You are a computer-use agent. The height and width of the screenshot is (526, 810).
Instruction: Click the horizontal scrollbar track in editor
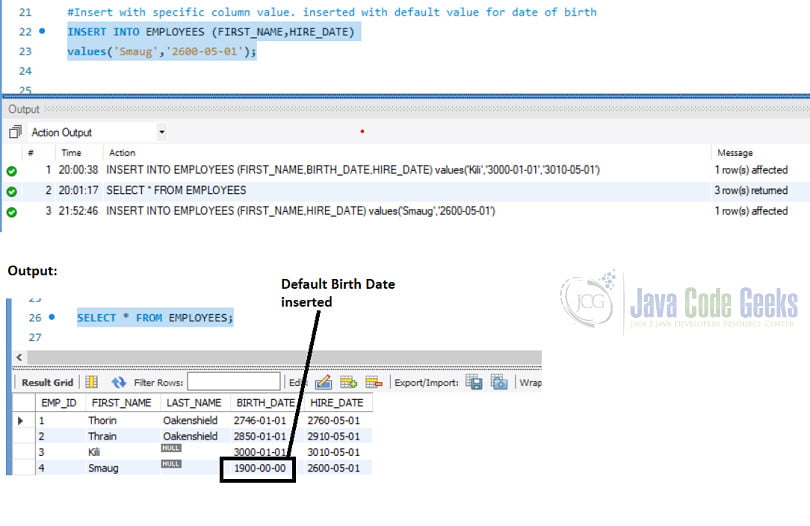[x=284, y=357]
